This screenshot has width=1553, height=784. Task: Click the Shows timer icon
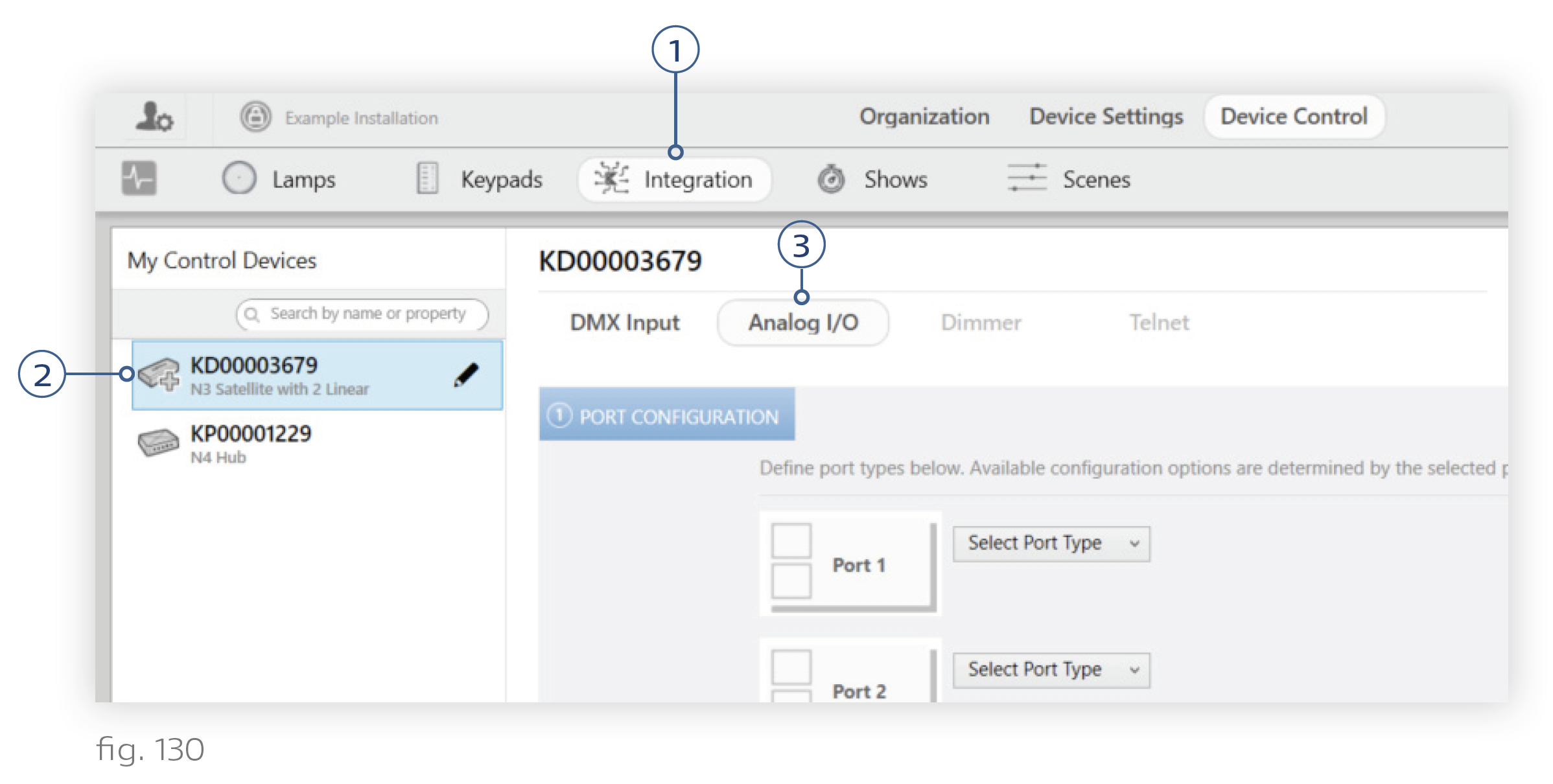click(831, 179)
